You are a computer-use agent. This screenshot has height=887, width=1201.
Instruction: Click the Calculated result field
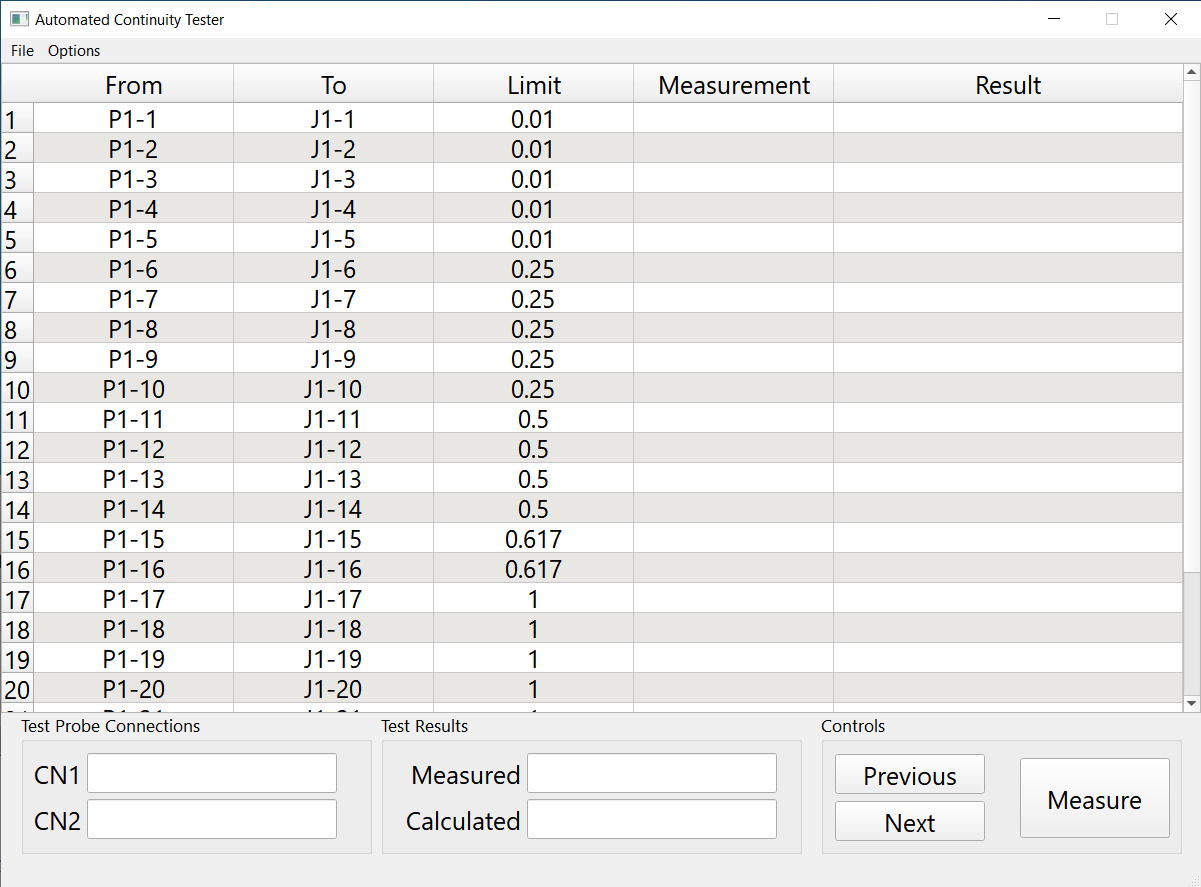pyautogui.click(x=651, y=819)
